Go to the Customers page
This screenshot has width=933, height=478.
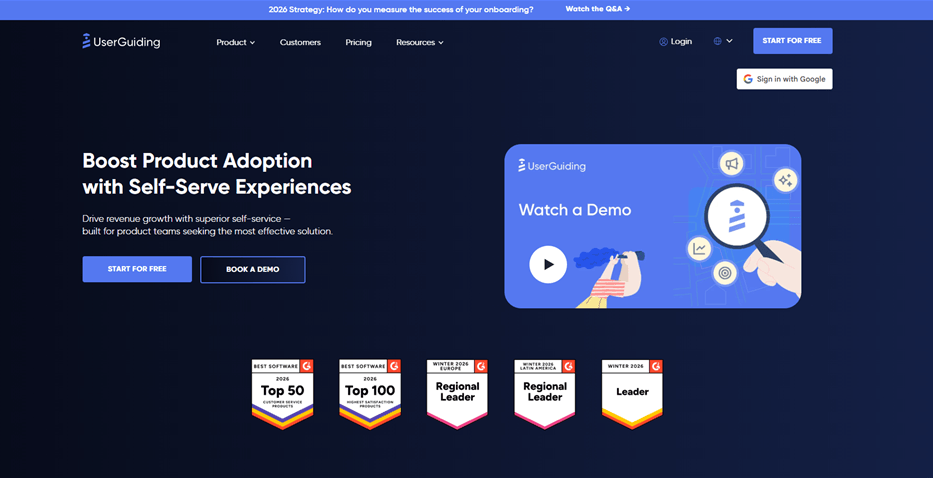[x=300, y=42]
